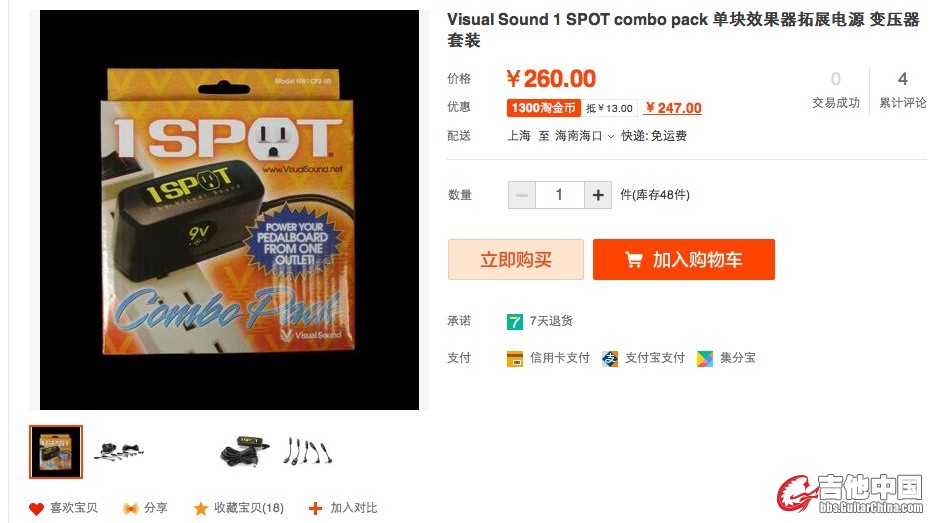930x523 pixels.
Task: Select the four connector cables thumbnail
Action: coord(307,452)
